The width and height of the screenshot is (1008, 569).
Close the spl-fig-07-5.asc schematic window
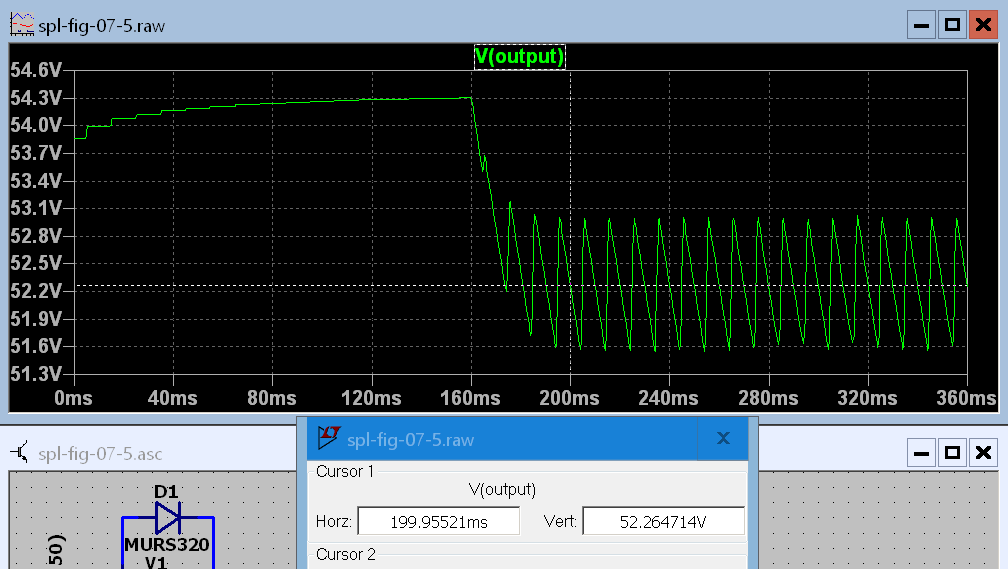tap(982, 453)
